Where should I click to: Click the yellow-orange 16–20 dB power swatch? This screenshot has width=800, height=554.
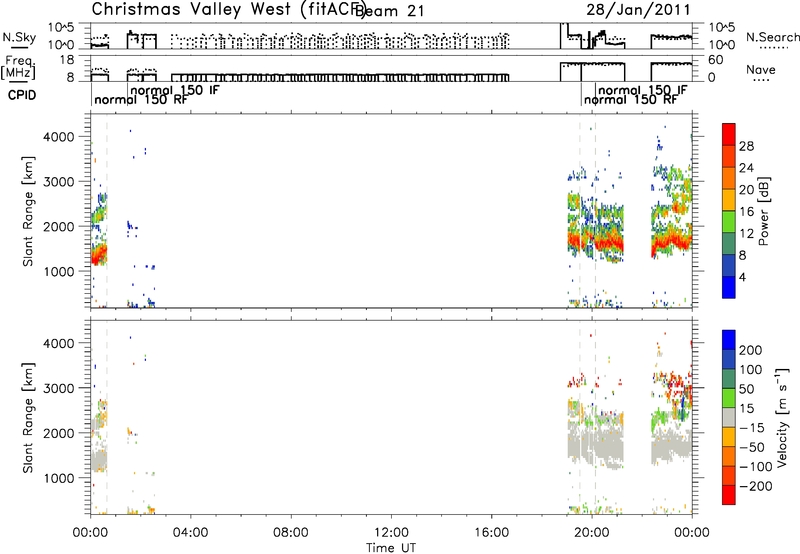[729, 199]
